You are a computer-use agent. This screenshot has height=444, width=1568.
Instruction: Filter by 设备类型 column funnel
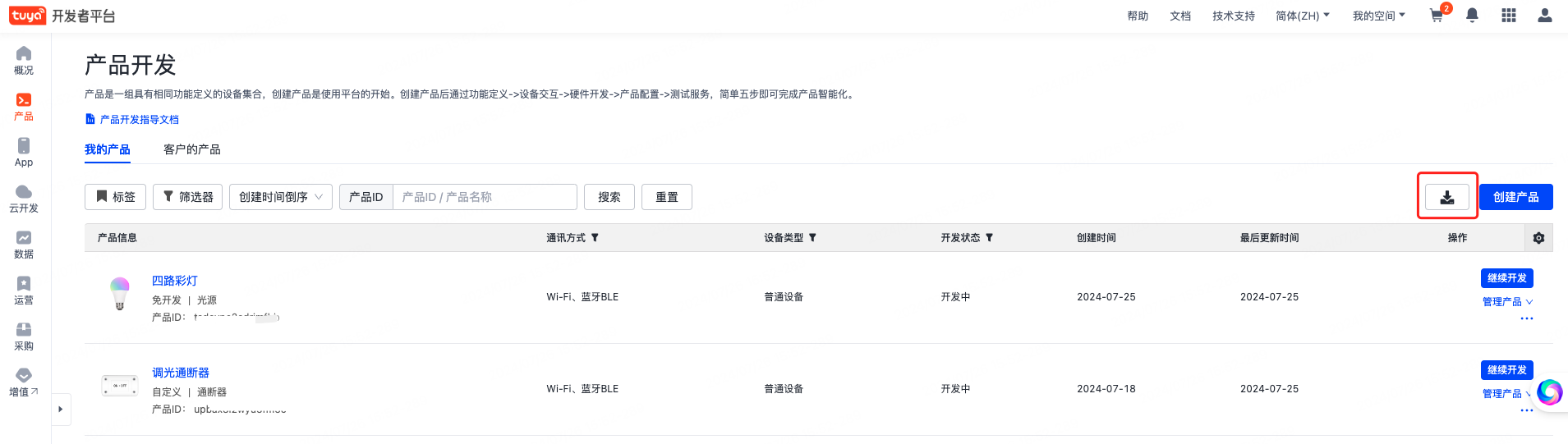pyautogui.click(x=812, y=238)
